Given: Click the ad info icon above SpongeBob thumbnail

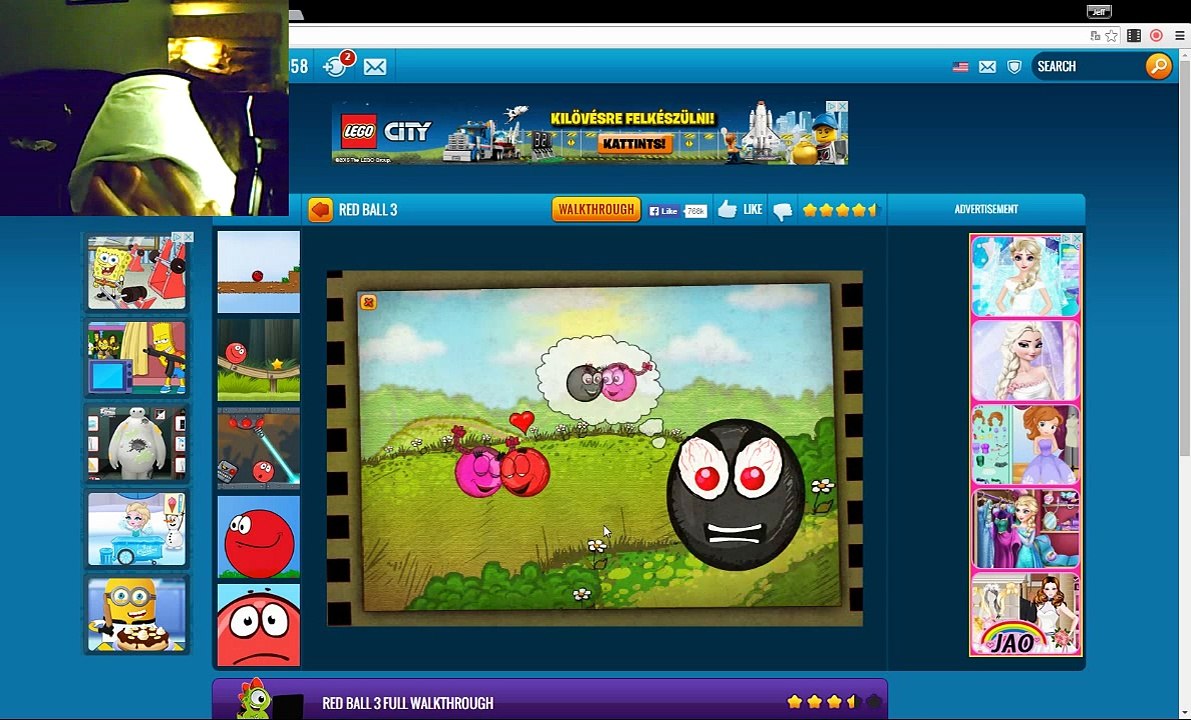Looking at the screenshot, I should 178,238.
